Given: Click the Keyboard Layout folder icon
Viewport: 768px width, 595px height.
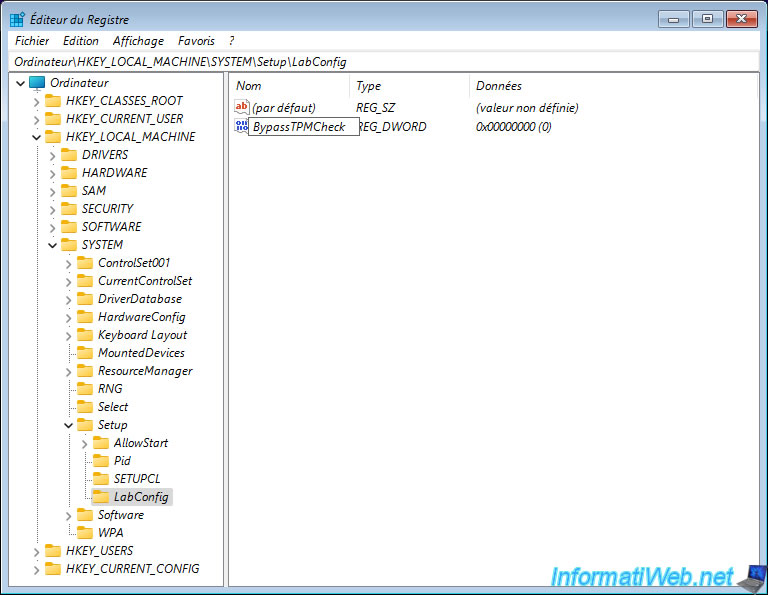Looking at the screenshot, I should coord(85,335).
